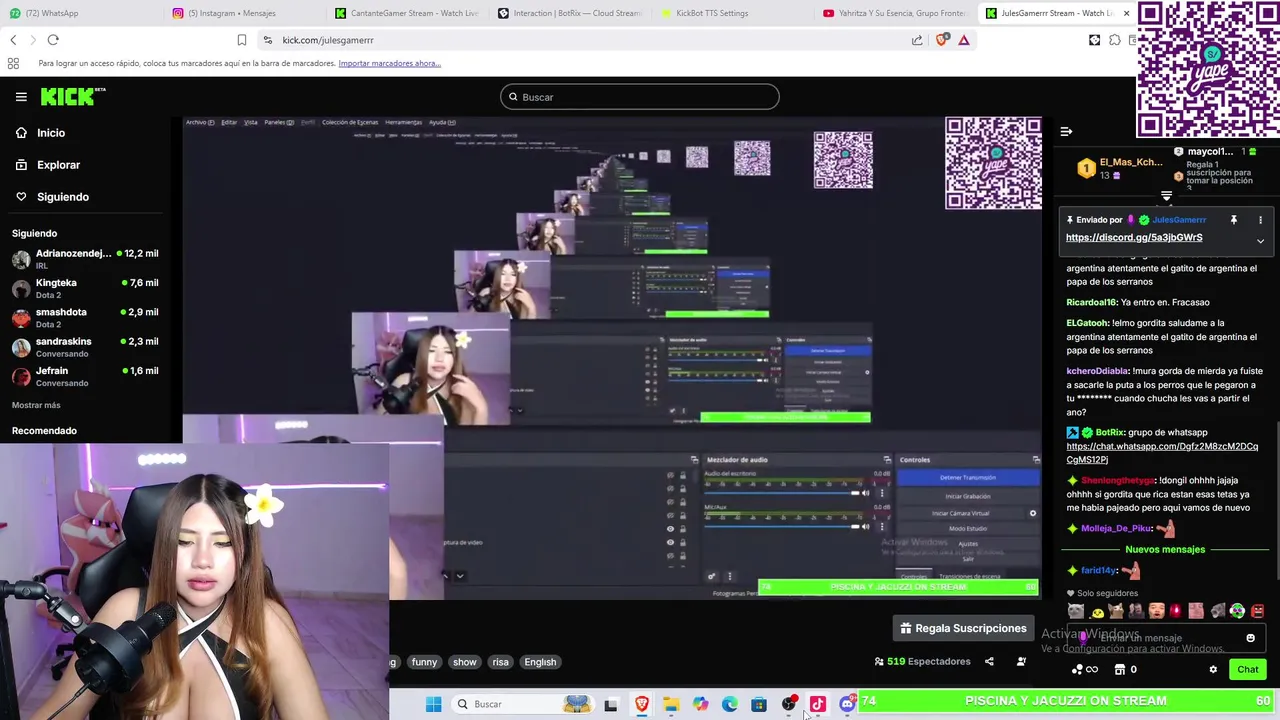Open TikTok app from the taskbar
This screenshot has width=1280, height=720.
pos(818,704)
